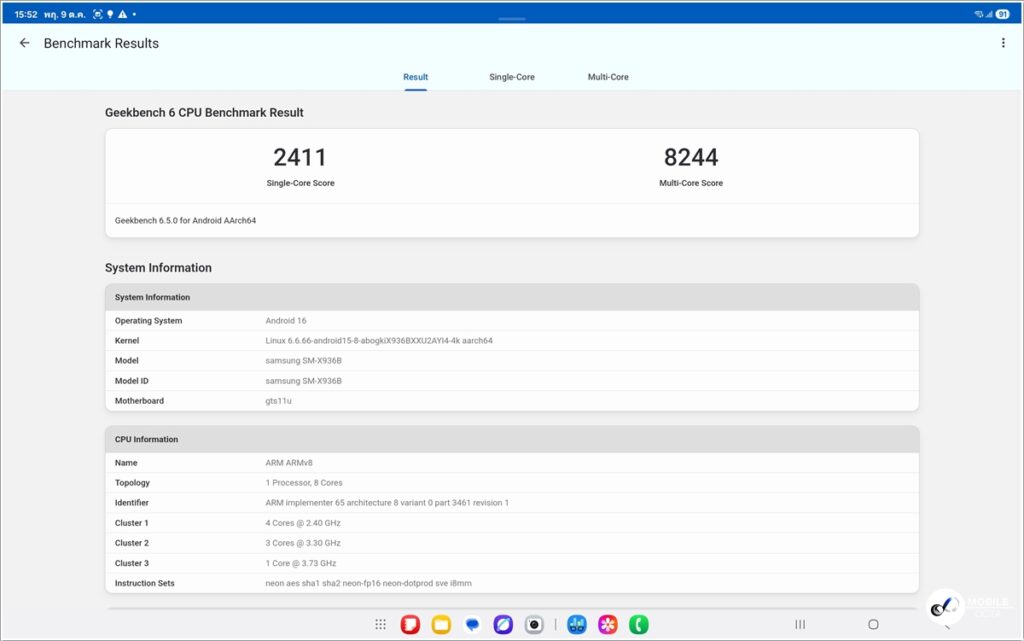Tap the battery indicator in status bar
1024x641 pixels.
click(x=1002, y=14)
